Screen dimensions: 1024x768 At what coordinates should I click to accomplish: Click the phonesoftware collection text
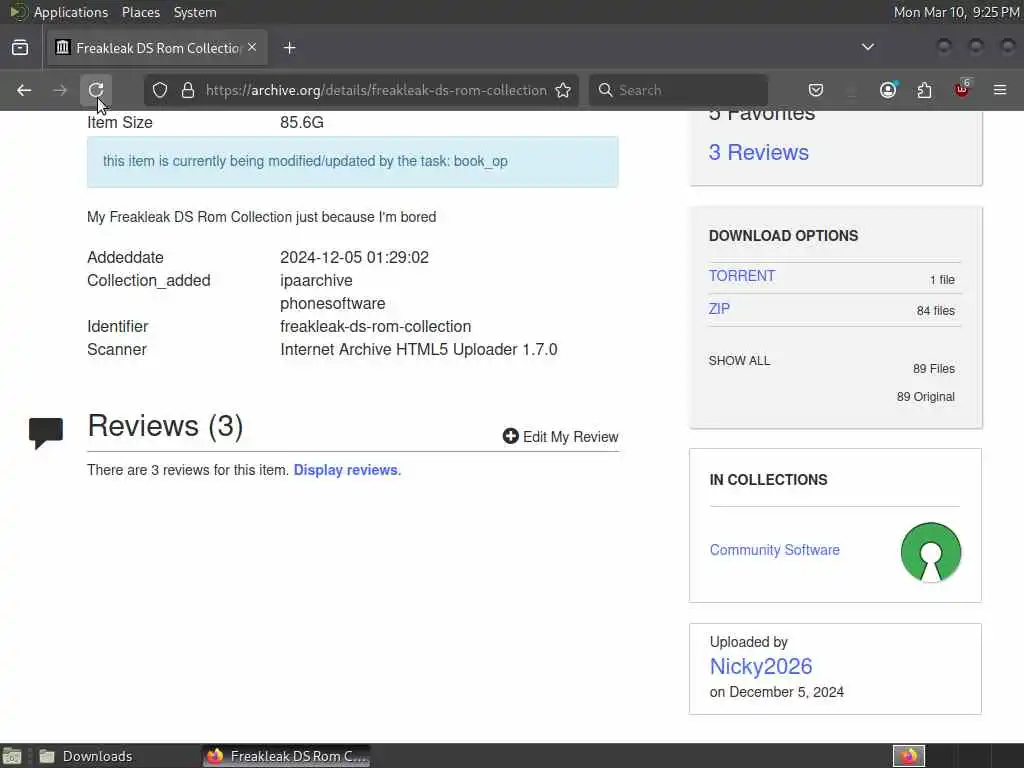[x=332, y=304]
